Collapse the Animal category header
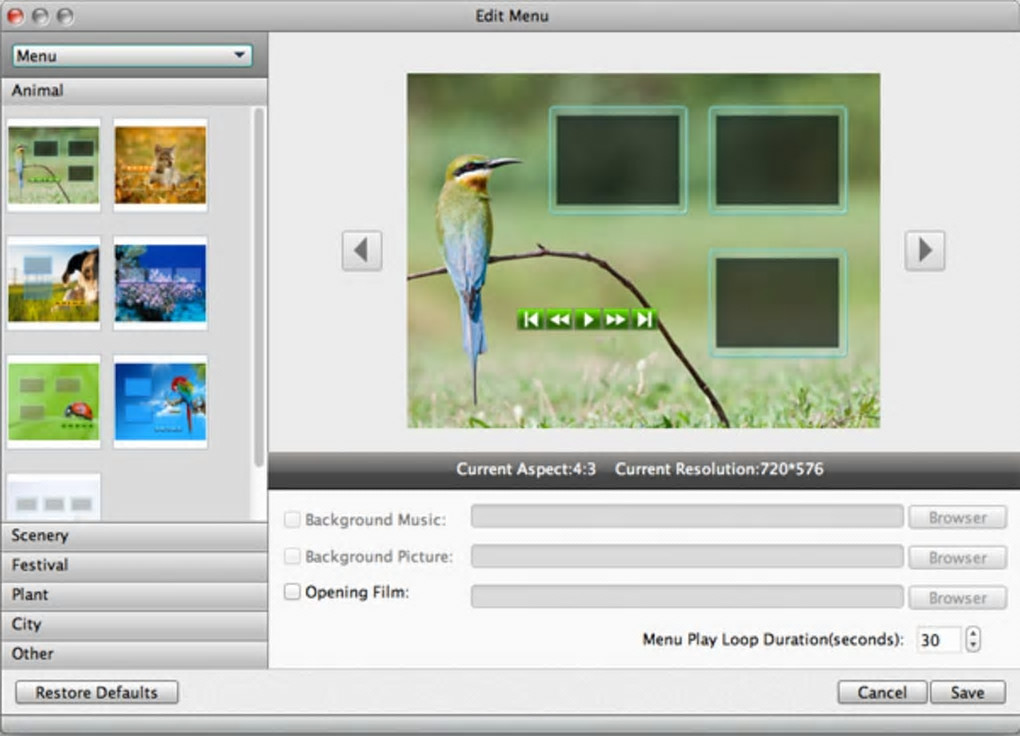Image resolution: width=1020 pixels, height=736 pixels. point(134,90)
